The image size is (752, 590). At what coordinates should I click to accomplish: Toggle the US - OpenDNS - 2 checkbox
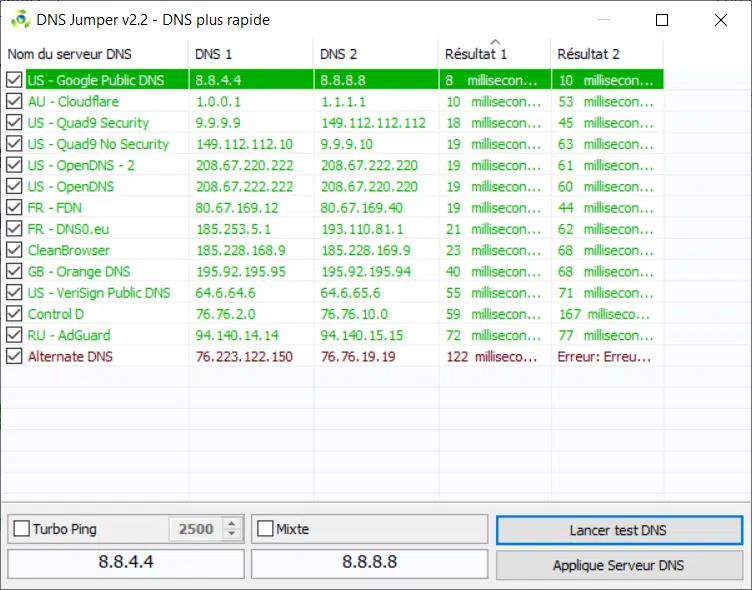click(x=14, y=165)
